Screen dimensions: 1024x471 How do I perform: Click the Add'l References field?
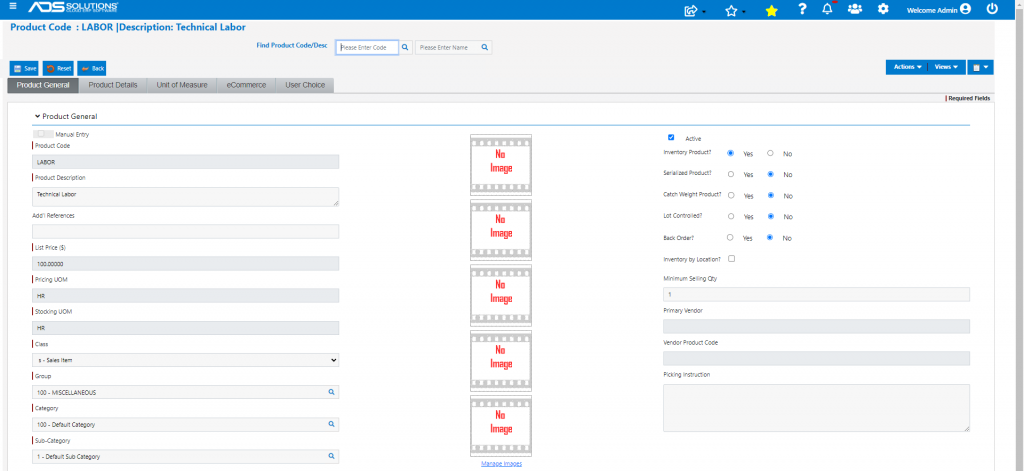pyautogui.click(x=185, y=231)
